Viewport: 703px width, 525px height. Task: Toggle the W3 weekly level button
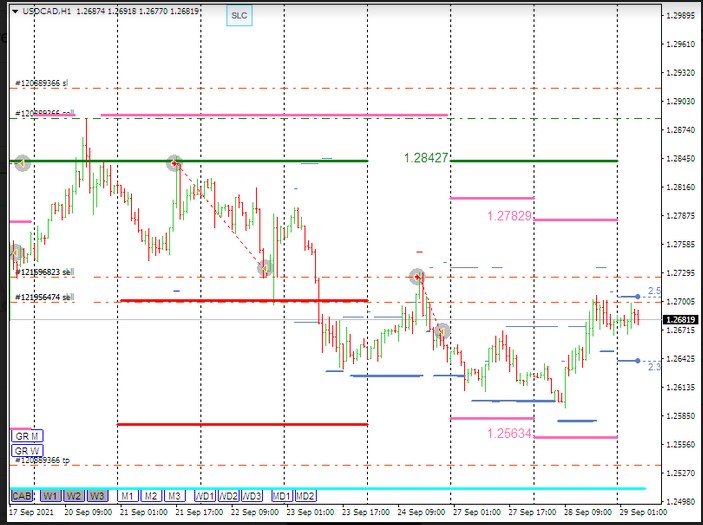97,496
